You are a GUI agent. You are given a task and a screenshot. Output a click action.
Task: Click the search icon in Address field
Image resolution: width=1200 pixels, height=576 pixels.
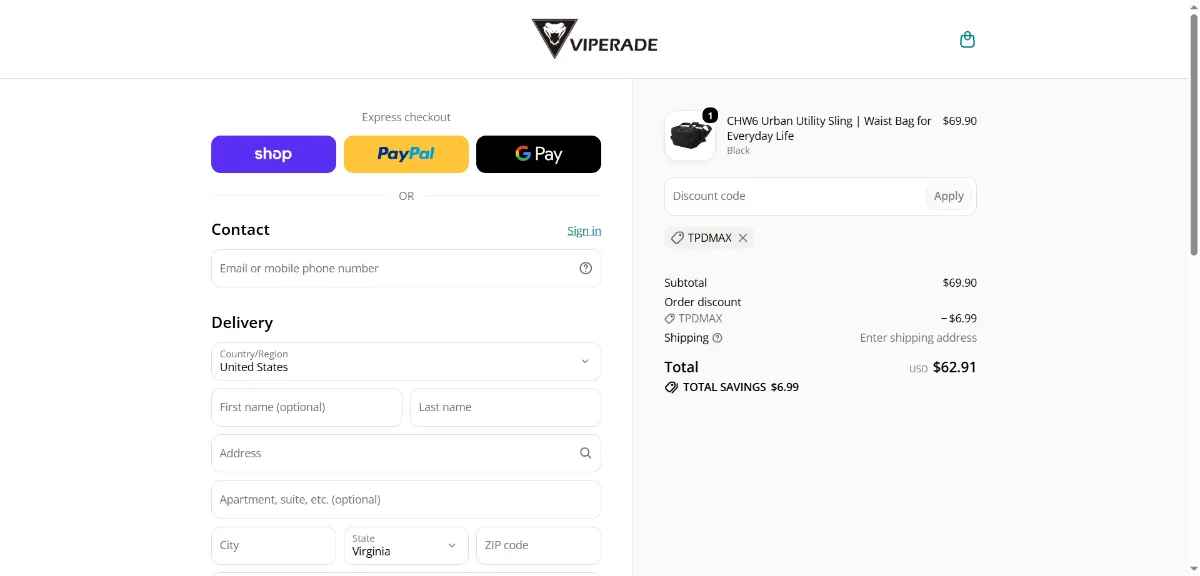(586, 453)
